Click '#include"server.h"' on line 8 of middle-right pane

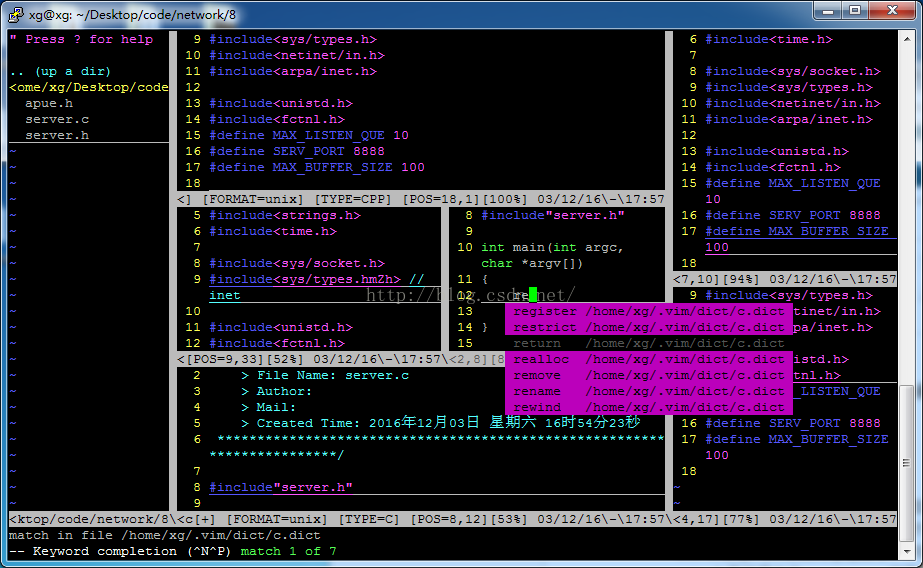(x=553, y=215)
